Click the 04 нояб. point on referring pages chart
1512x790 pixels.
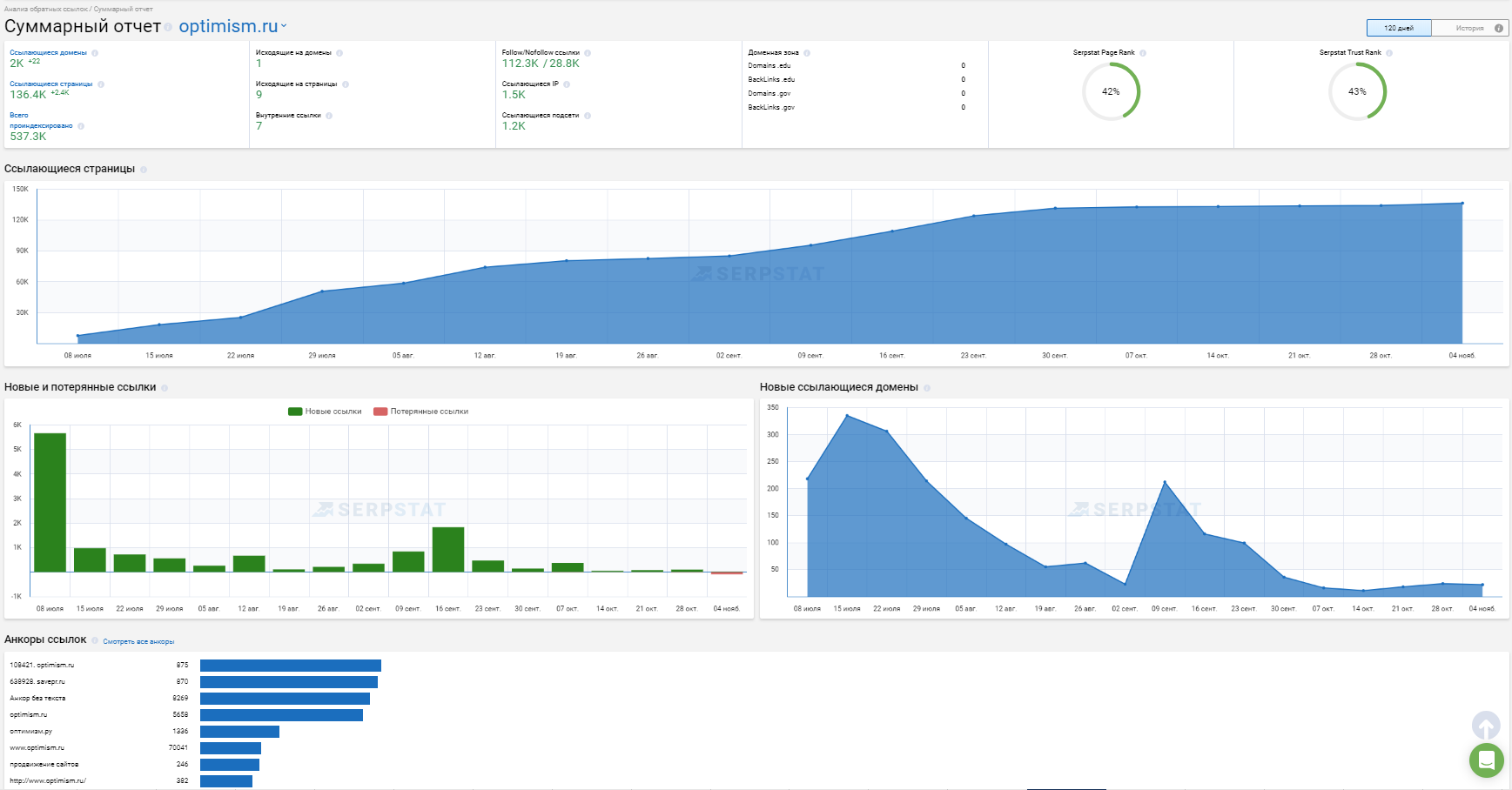point(1462,204)
